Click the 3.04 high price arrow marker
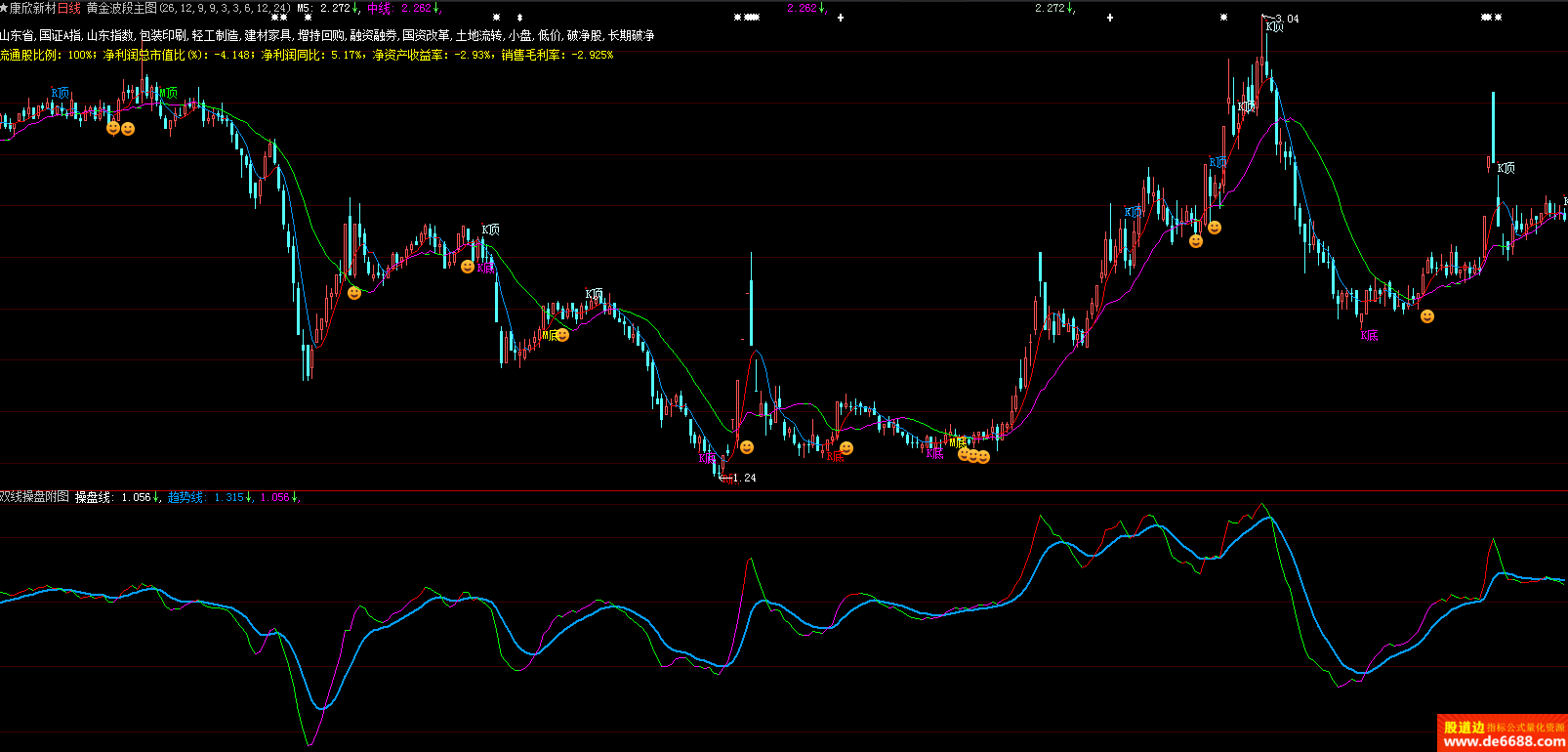Viewport: 1568px width, 752px height. pos(1280,19)
